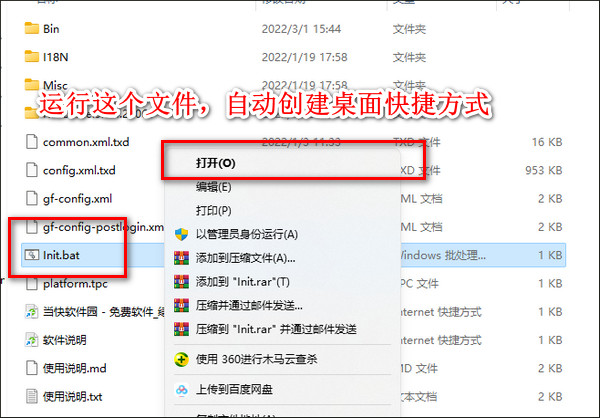Viewport: 600px width, 418px height.
Task: Select the gf-config.xml file
Action: 77,199
